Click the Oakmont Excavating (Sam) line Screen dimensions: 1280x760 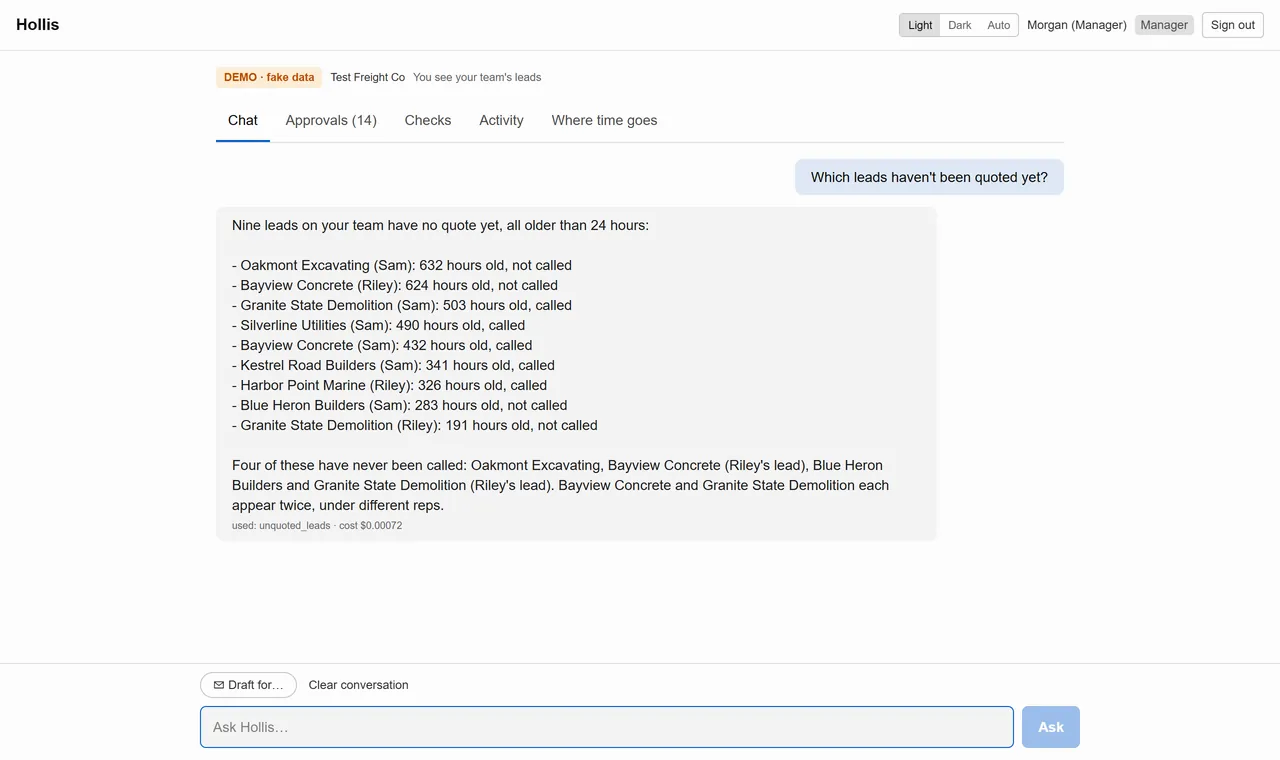[x=402, y=265]
